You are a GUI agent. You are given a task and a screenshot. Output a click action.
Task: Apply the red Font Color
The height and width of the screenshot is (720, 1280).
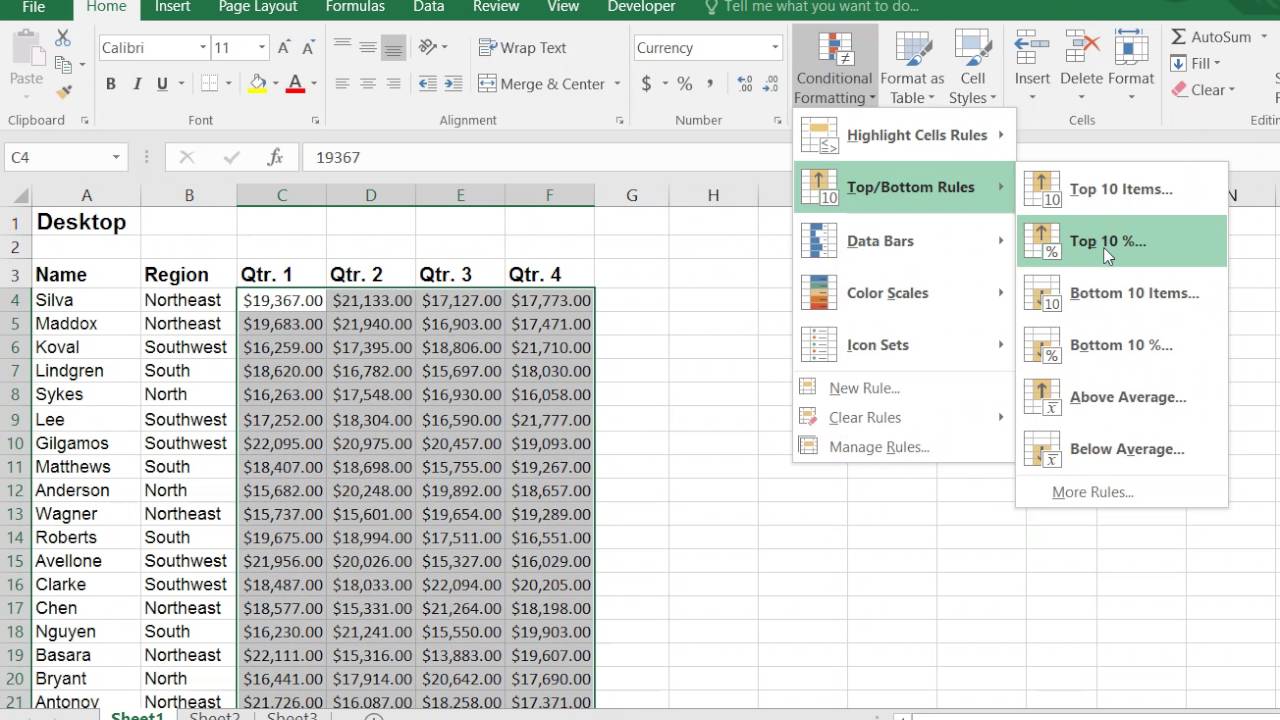click(295, 84)
